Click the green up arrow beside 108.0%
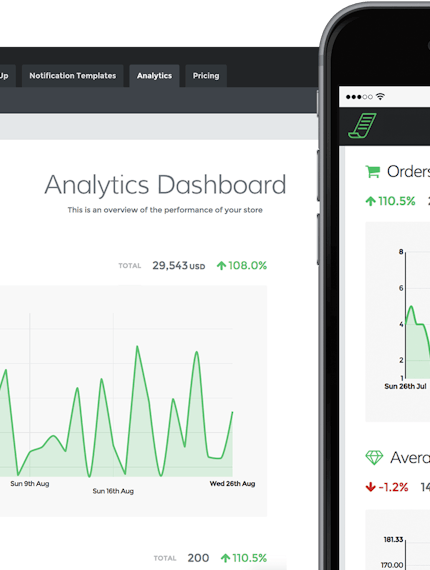Viewport: 430px width, 570px height. (221, 266)
